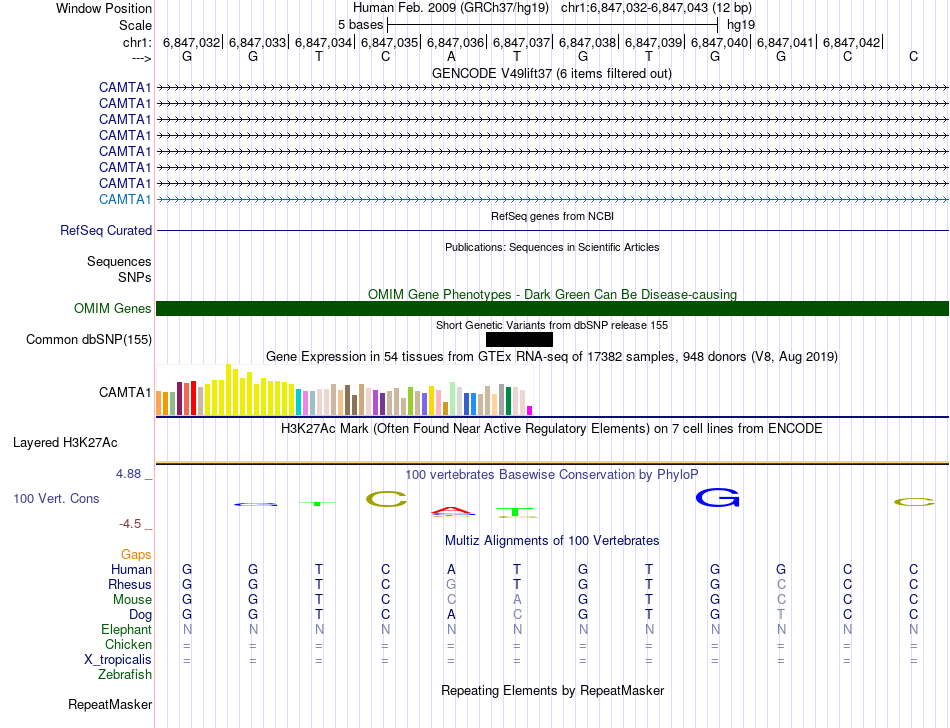Click the 6,847,042 coordinate in the ruler
Image resolution: width=950 pixels, height=728 pixels.
[851, 42]
